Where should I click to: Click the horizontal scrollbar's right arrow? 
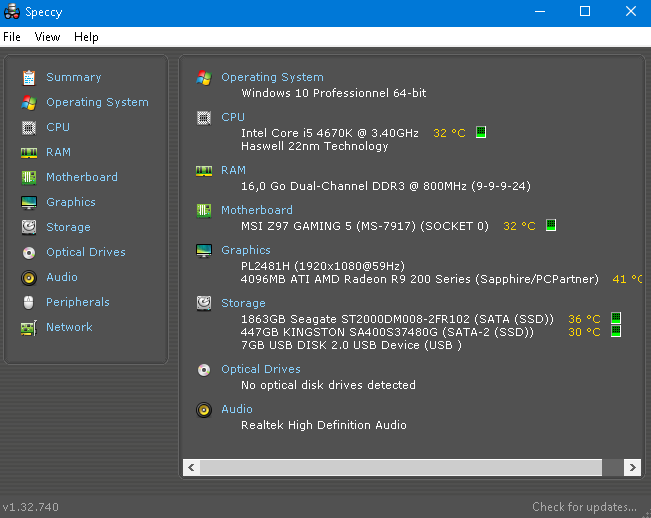(632, 467)
